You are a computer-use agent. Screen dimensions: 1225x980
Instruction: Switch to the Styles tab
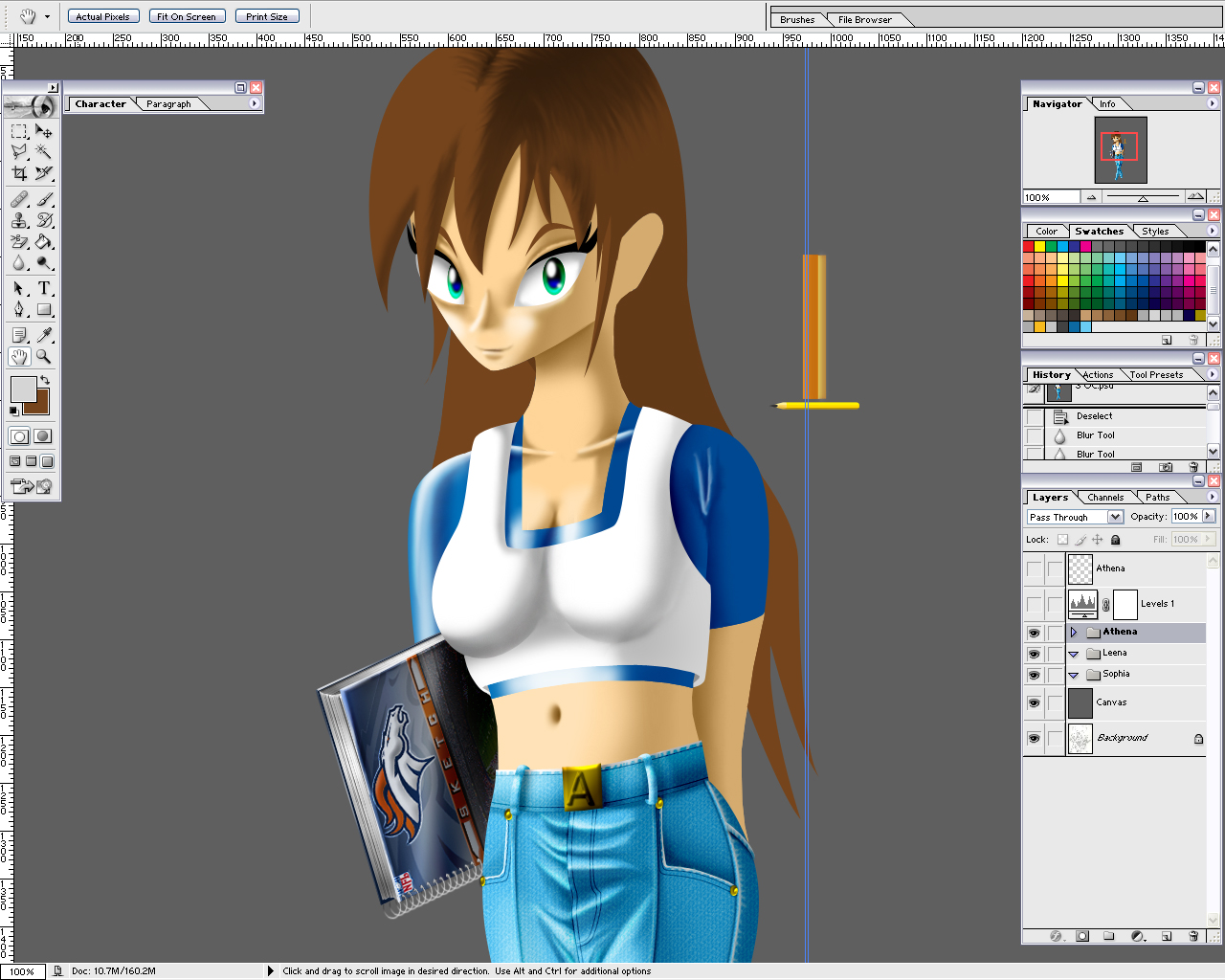pyautogui.click(x=1155, y=232)
